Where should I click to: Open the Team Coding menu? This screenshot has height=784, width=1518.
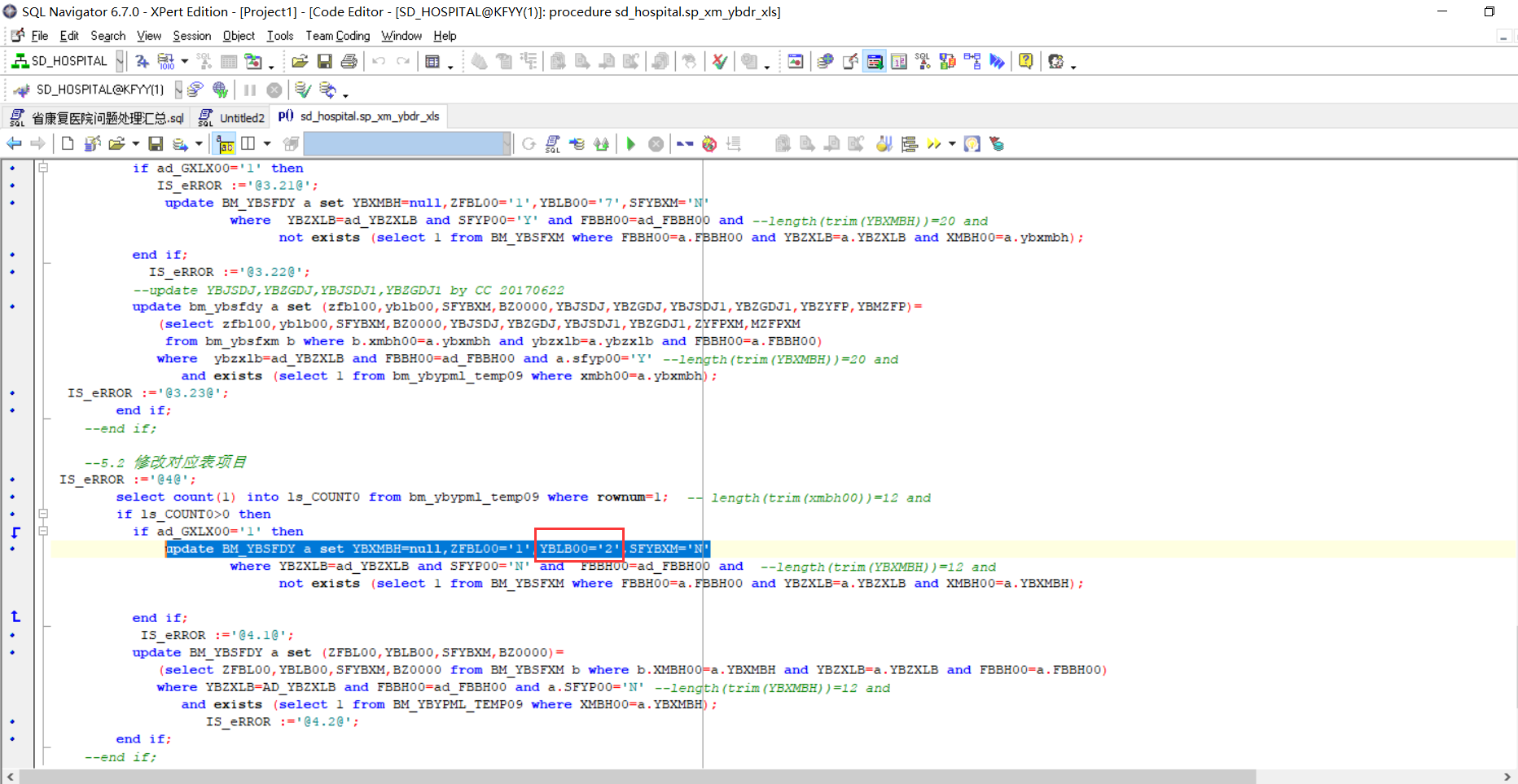337,36
